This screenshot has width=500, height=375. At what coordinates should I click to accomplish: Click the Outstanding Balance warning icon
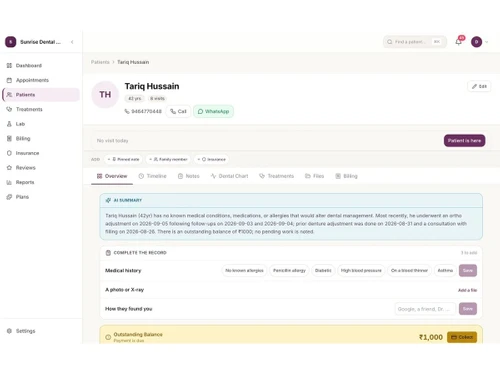coord(108,337)
